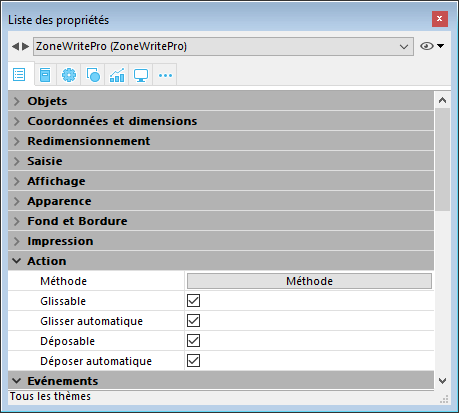The image size is (459, 413).
Task: Expand the Fond et Bordure section
Action: pyautogui.click(x=221, y=221)
